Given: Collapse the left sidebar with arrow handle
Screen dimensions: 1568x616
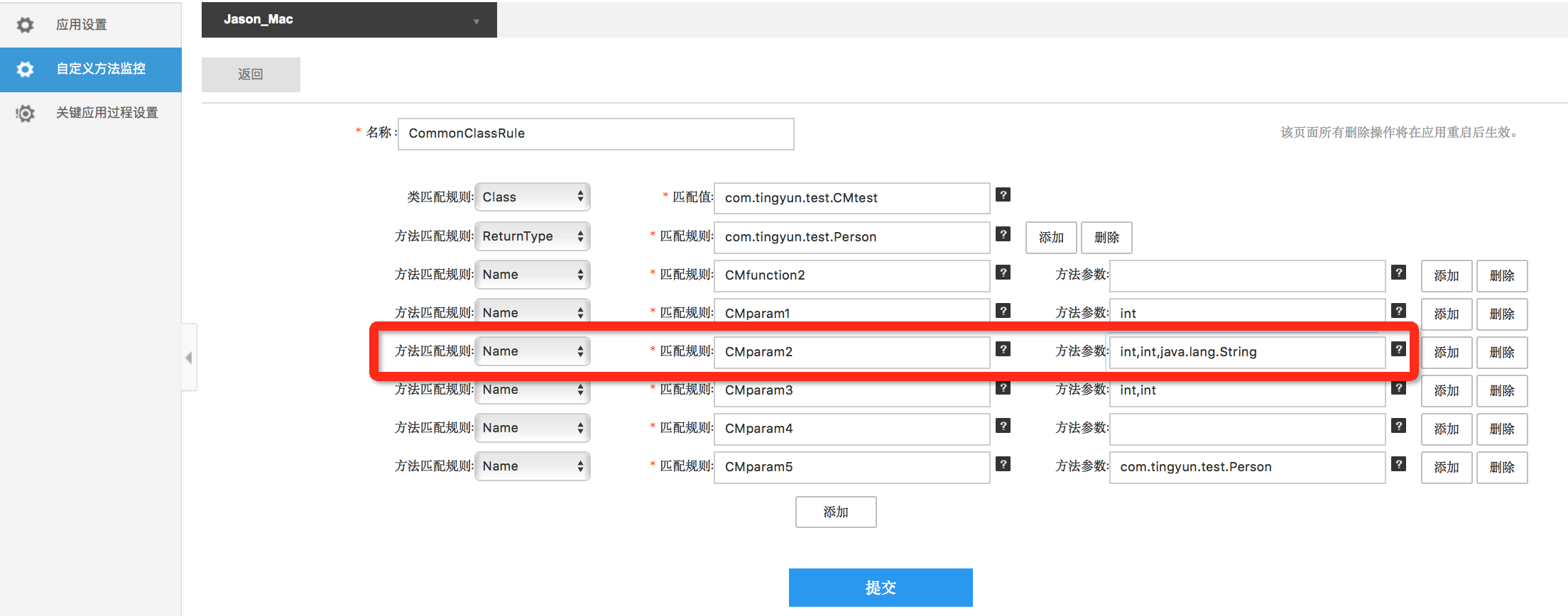Looking at the screenshot, I should coord(189,358).
